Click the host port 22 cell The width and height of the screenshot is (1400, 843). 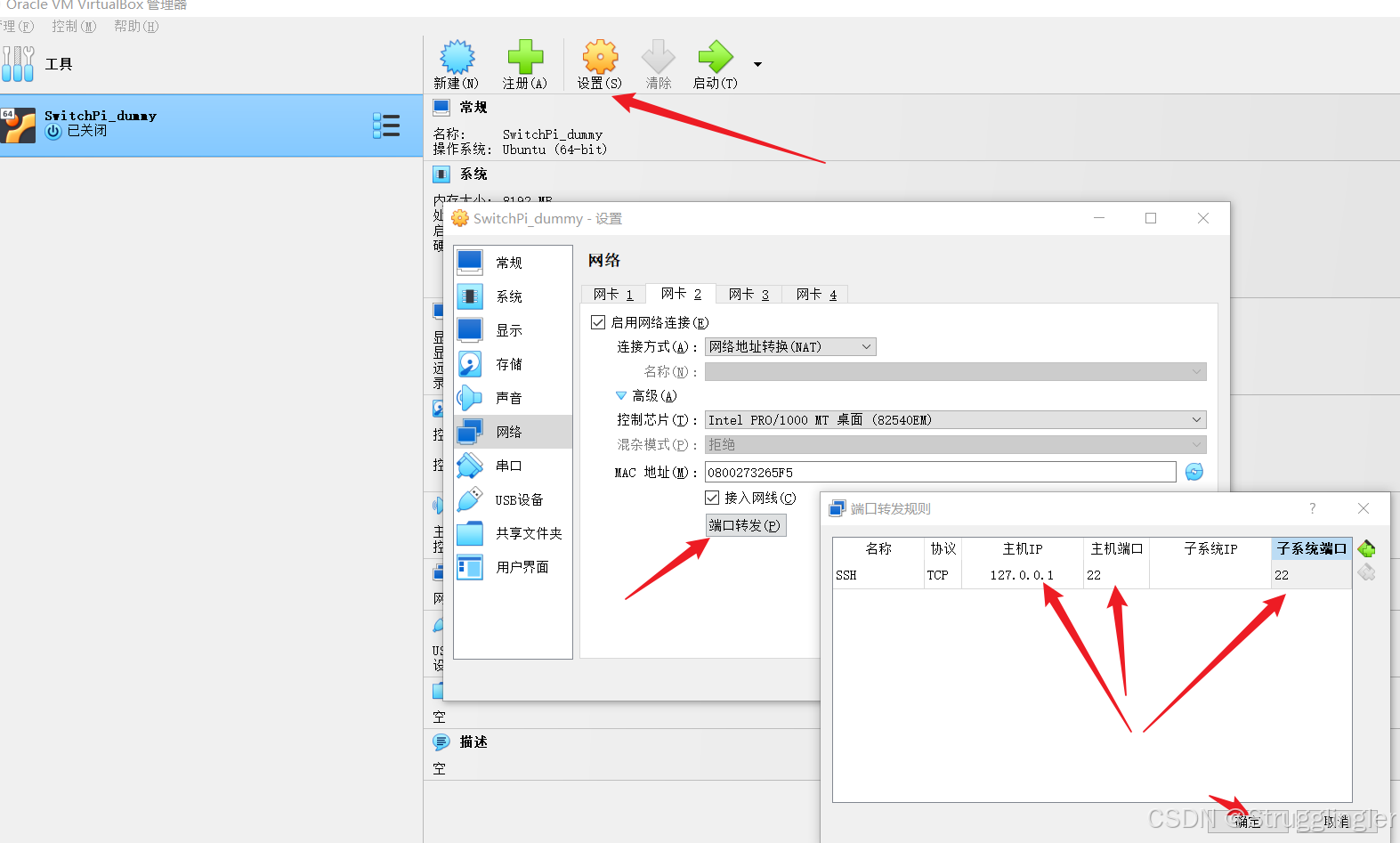click(1116, 575)
